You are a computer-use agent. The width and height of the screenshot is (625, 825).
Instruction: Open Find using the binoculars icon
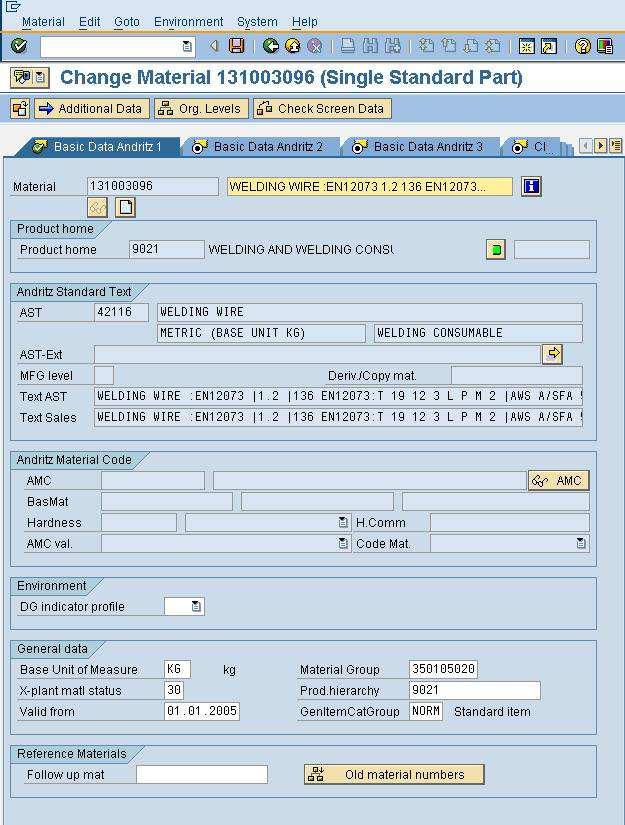[370, 46]
